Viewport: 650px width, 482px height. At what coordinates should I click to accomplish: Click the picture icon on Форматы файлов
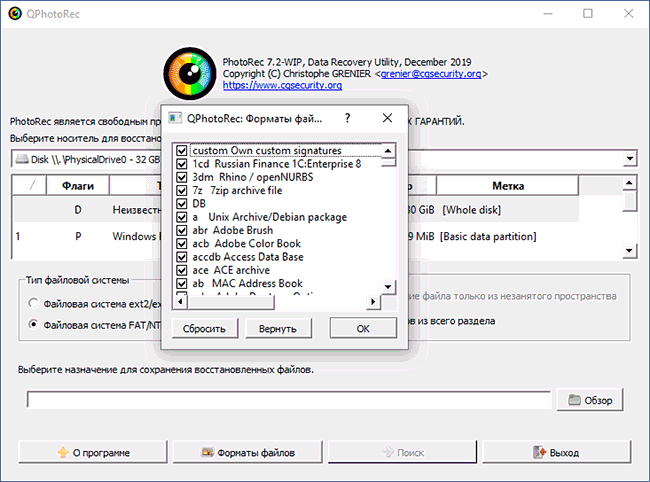[207, 452]
